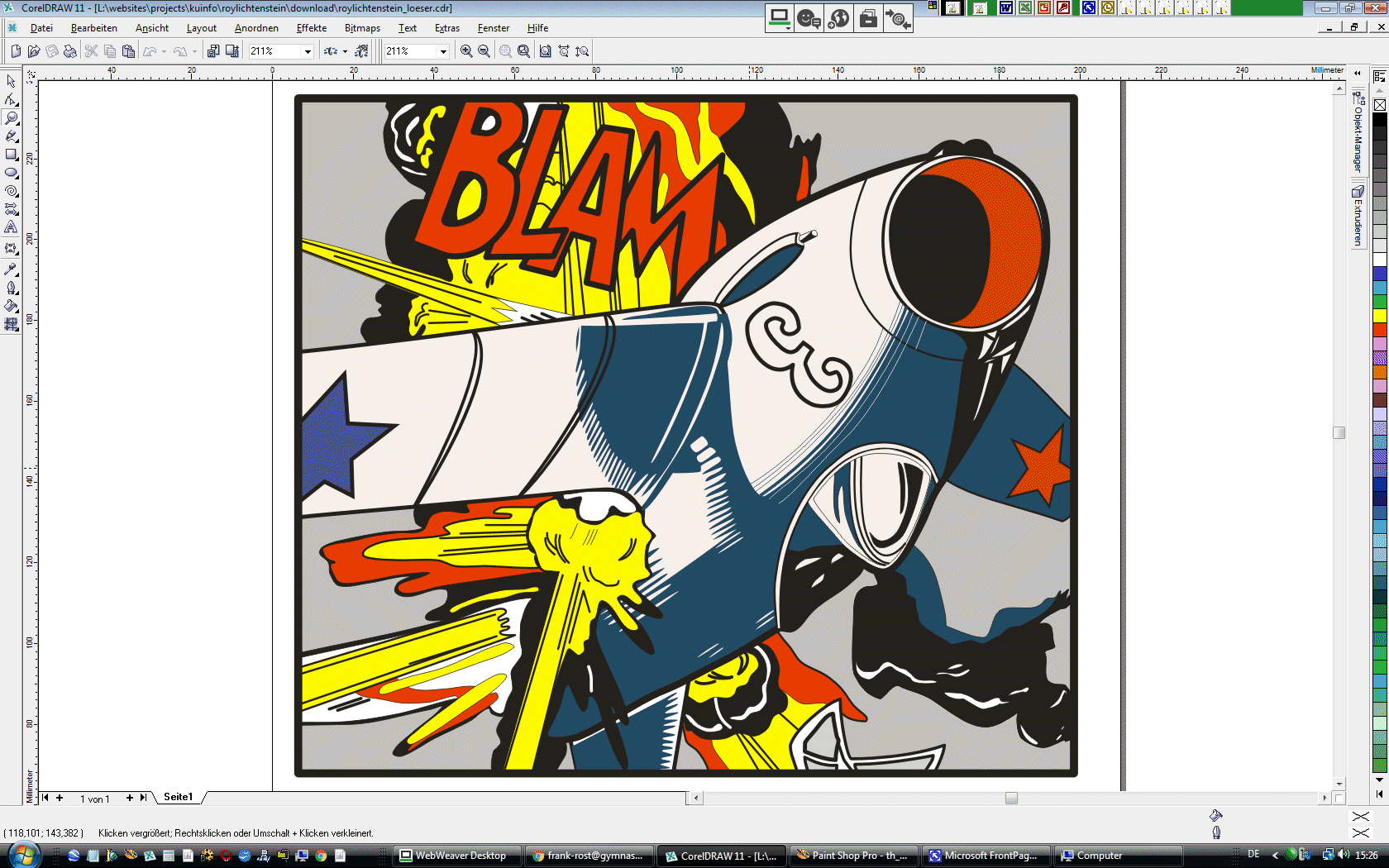Create a new document
The image size is (1389, 868).
click(16, 51)
